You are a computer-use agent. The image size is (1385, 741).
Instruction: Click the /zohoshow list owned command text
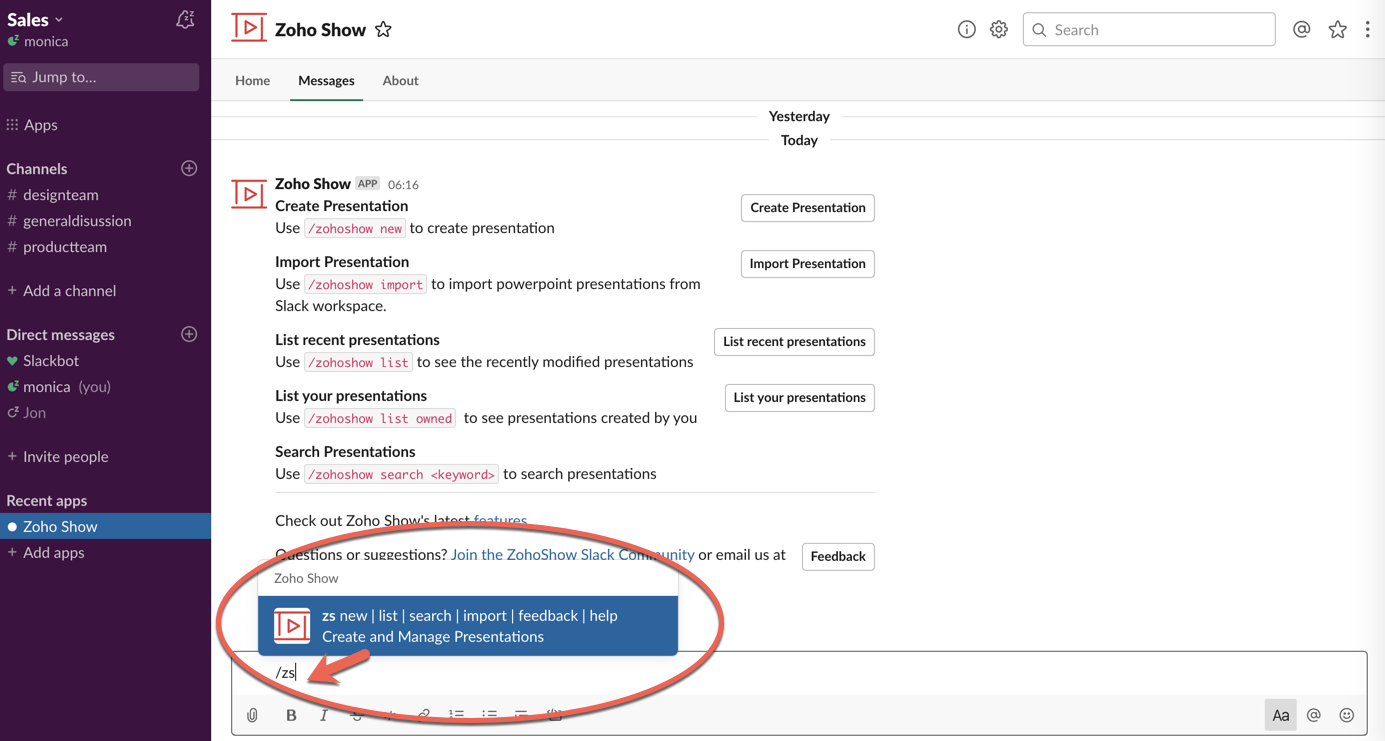(380, 419)
